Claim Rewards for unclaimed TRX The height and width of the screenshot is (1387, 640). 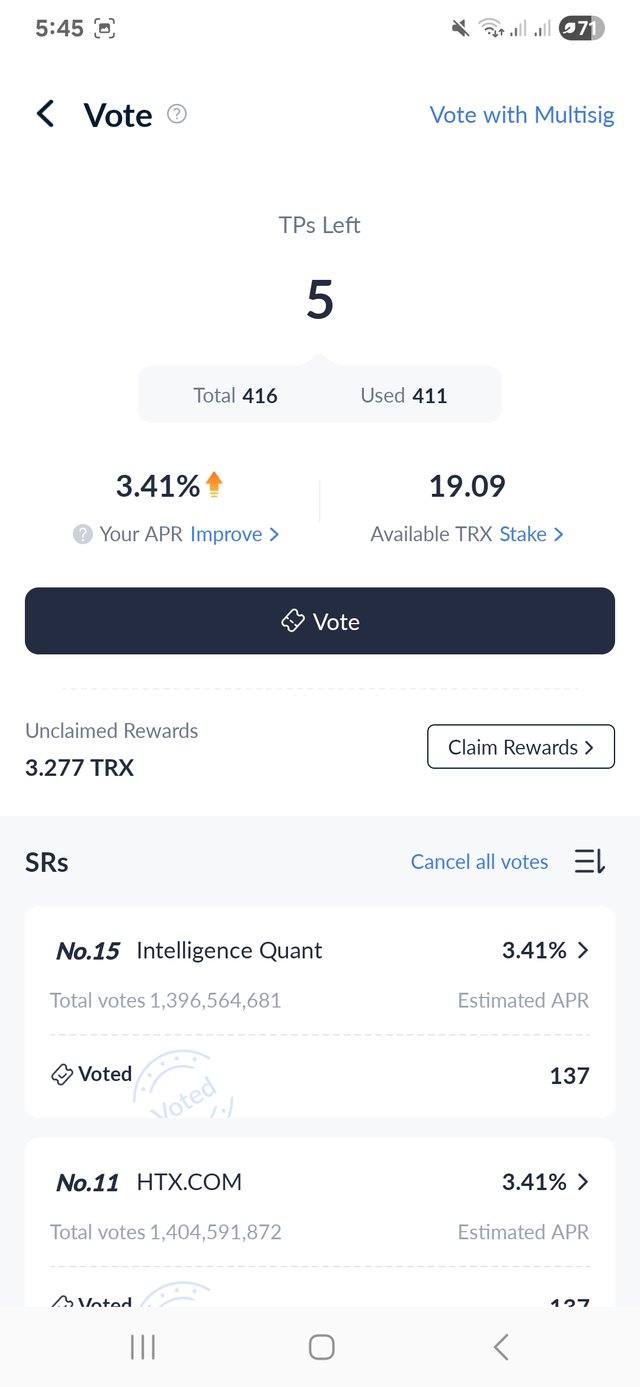click(520, 747)
